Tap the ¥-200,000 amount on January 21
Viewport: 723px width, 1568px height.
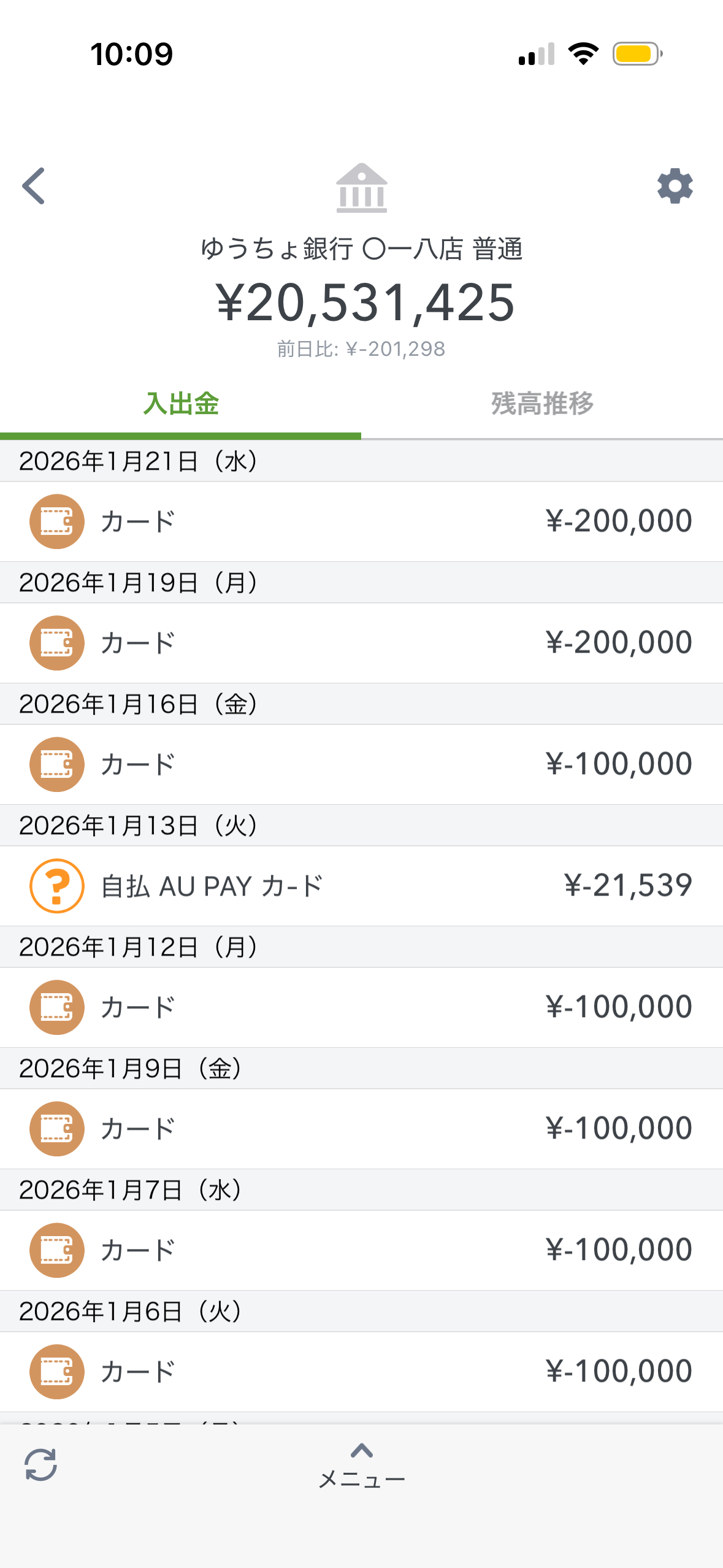coord(619,521)
